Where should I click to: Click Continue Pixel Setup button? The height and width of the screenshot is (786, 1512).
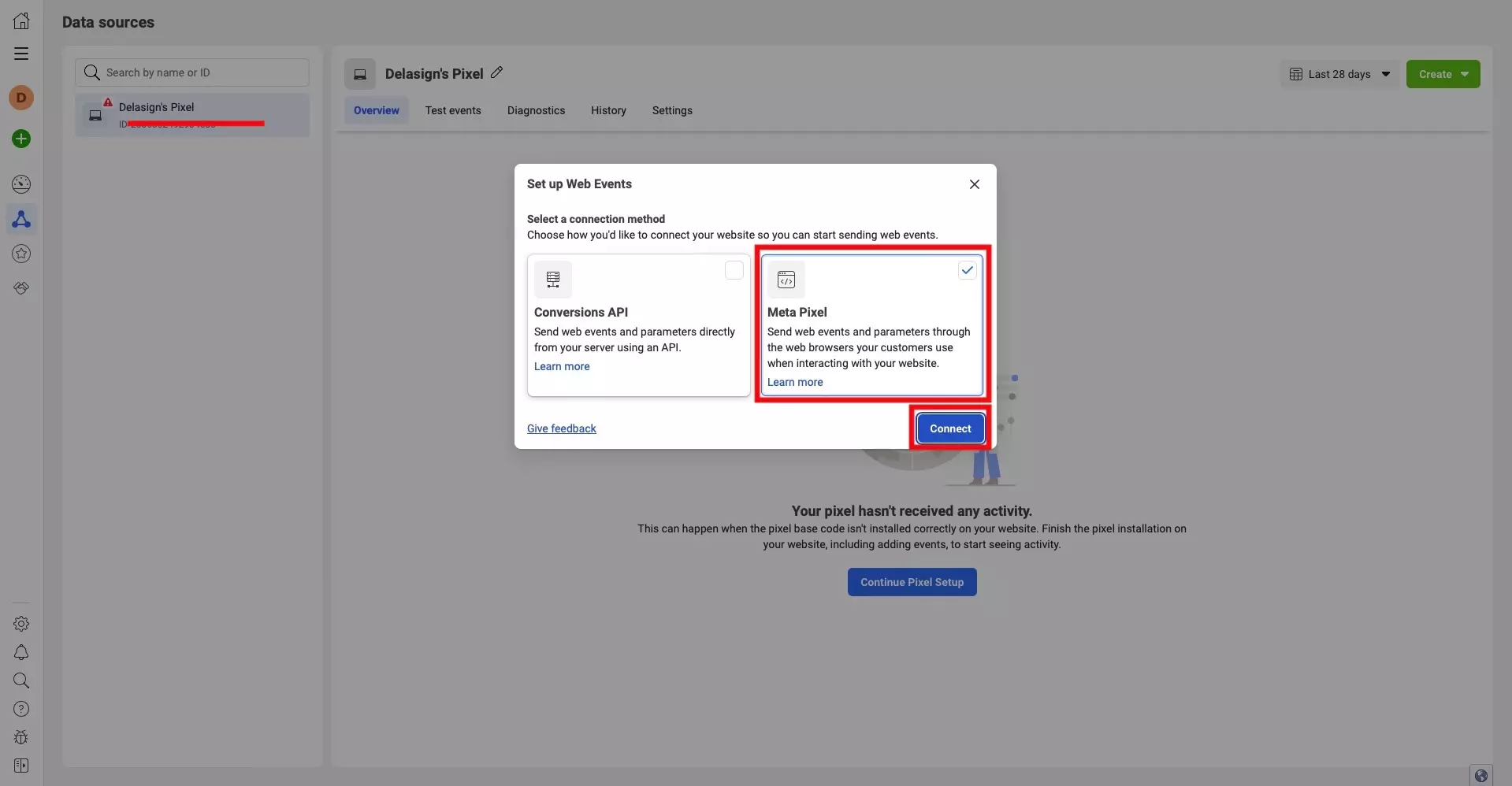[912, 582]
